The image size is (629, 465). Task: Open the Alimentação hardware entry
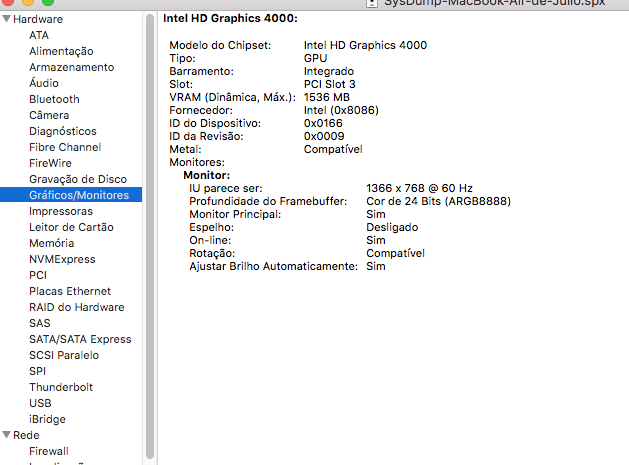(x=61, y=51)
